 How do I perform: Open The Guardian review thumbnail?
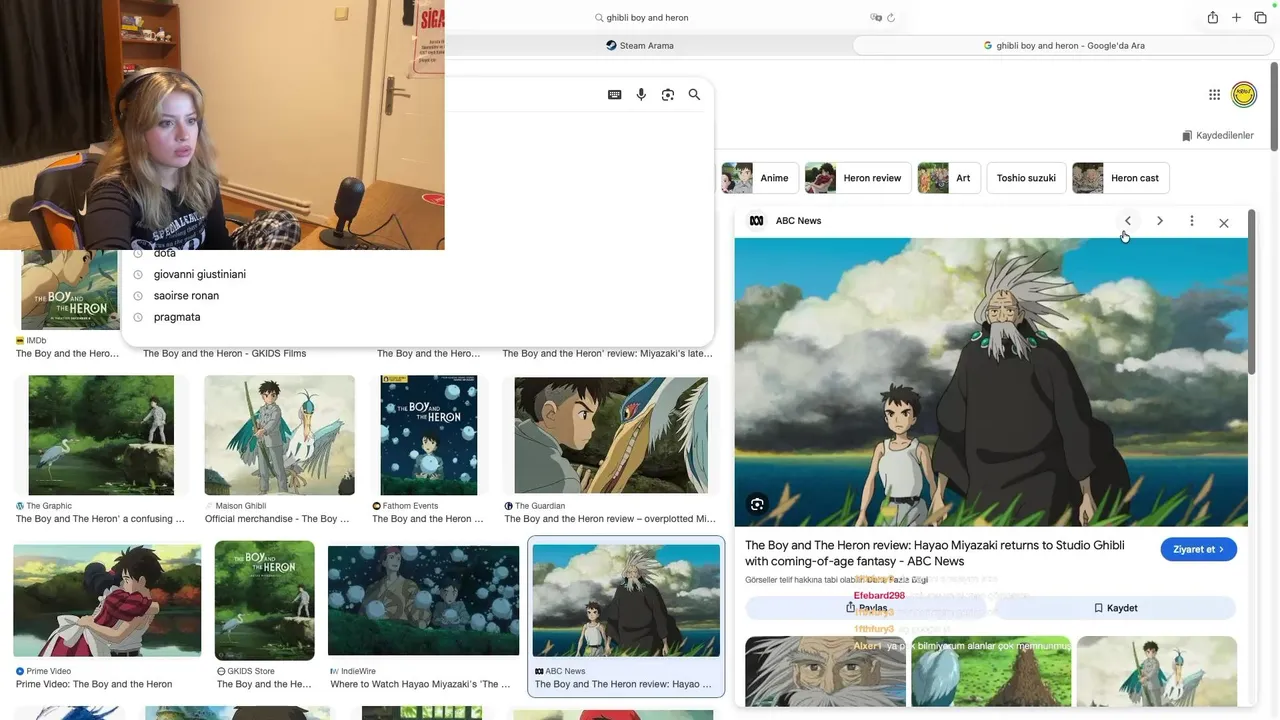pos(611,435)
